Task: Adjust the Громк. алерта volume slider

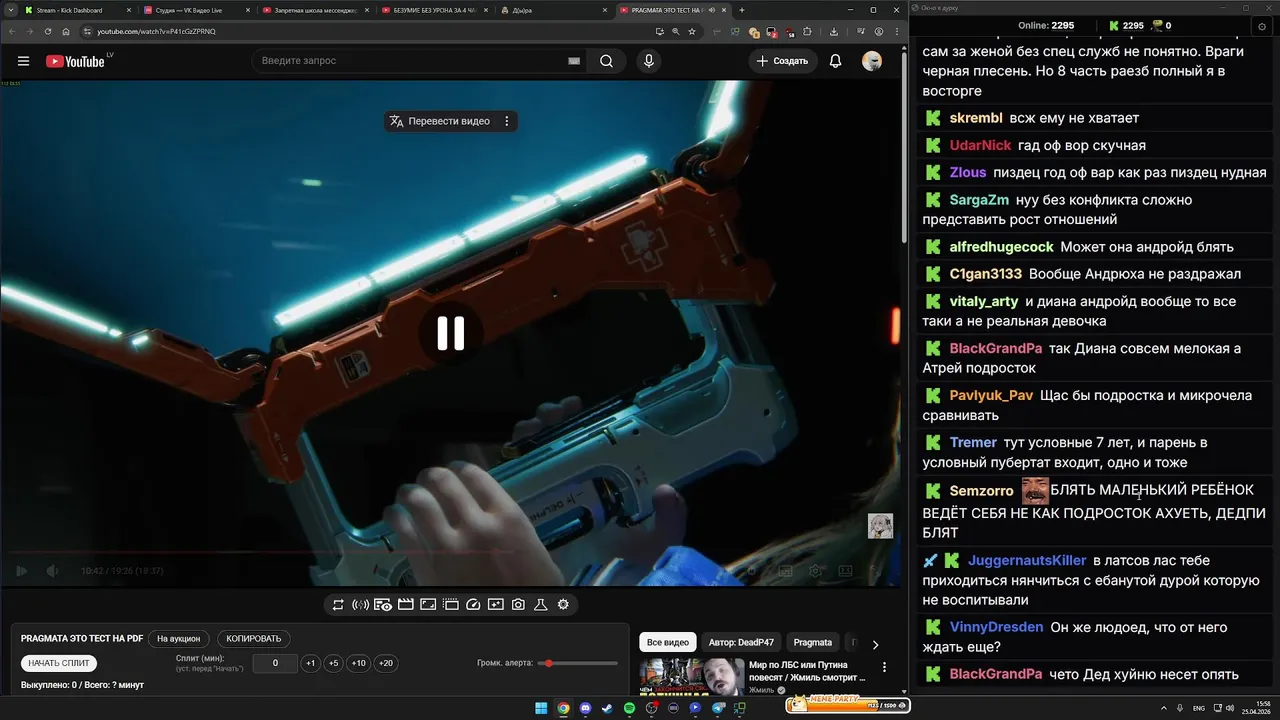Action: point(578,663)
